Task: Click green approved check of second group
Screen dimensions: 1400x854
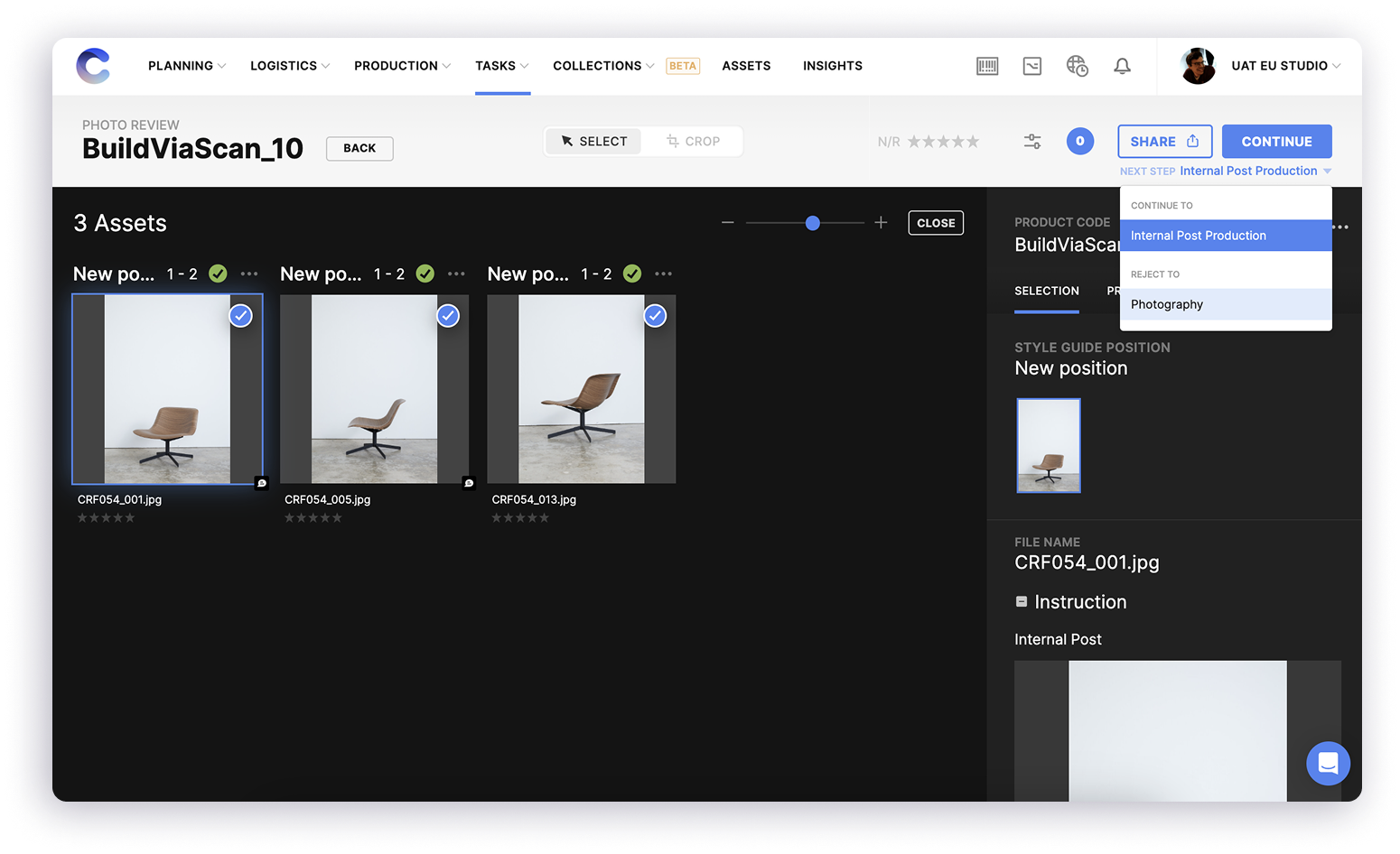Action: point(425,274)
